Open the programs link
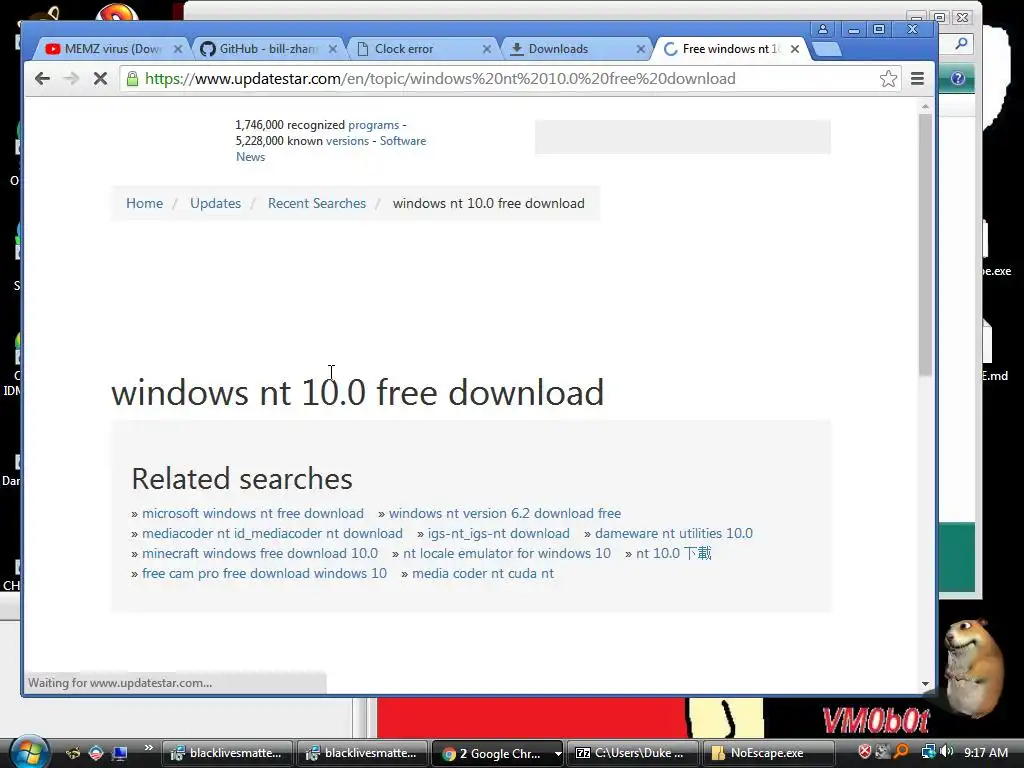Screen dimensions: 1024x768 point(373,125)
